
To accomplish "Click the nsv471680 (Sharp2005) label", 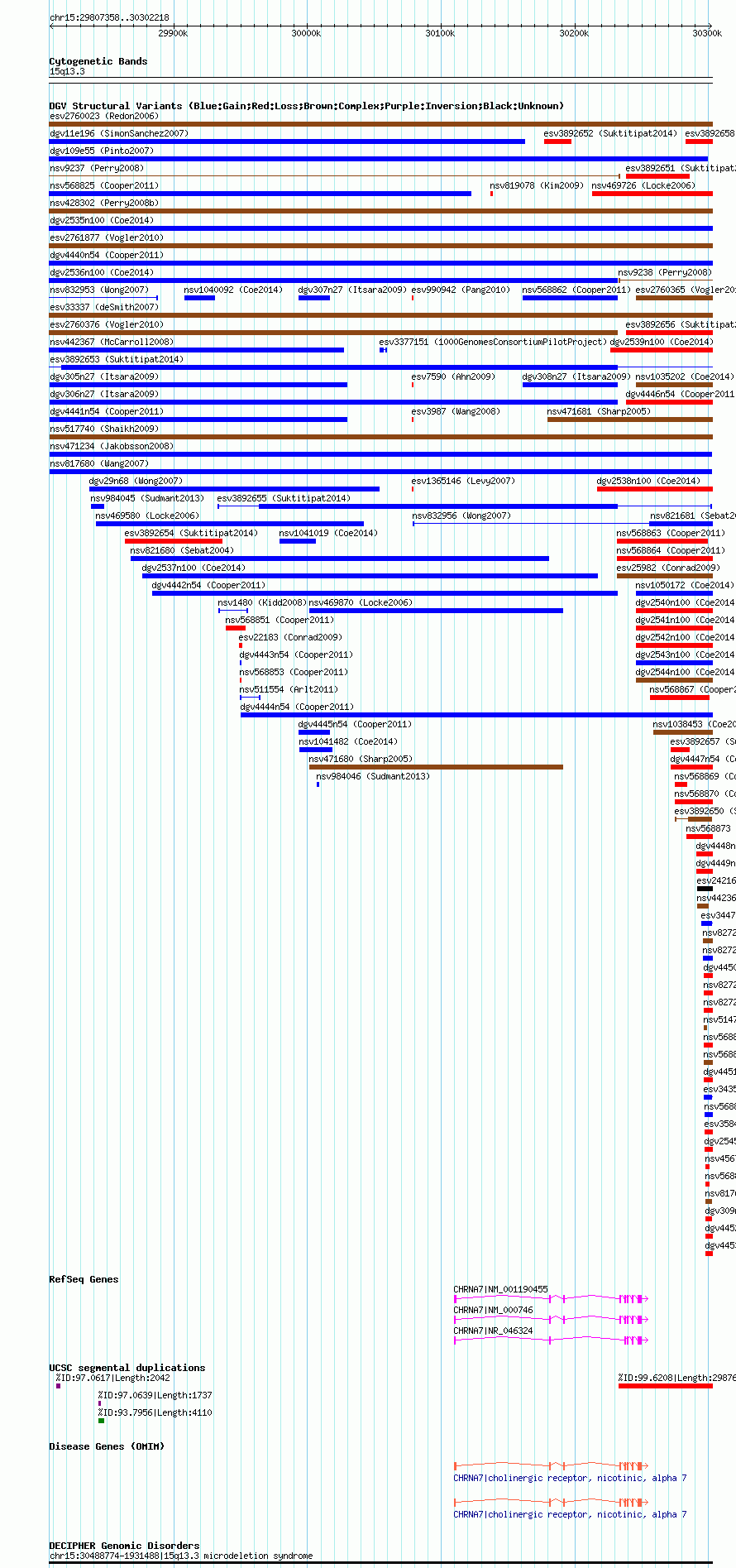I will click(x=361, y=759).
